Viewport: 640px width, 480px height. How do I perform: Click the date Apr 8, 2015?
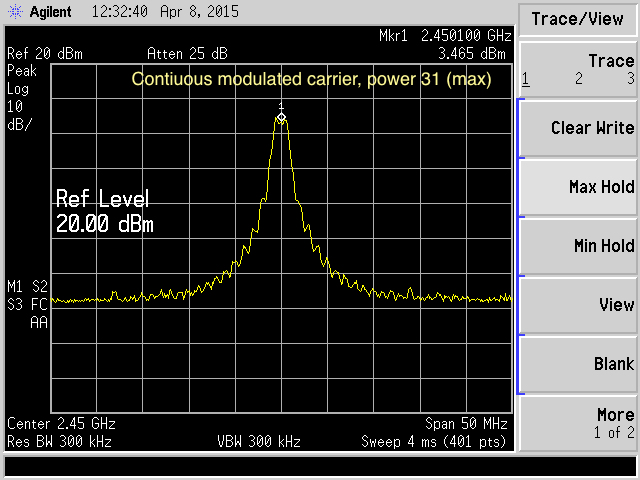[199, 12]
